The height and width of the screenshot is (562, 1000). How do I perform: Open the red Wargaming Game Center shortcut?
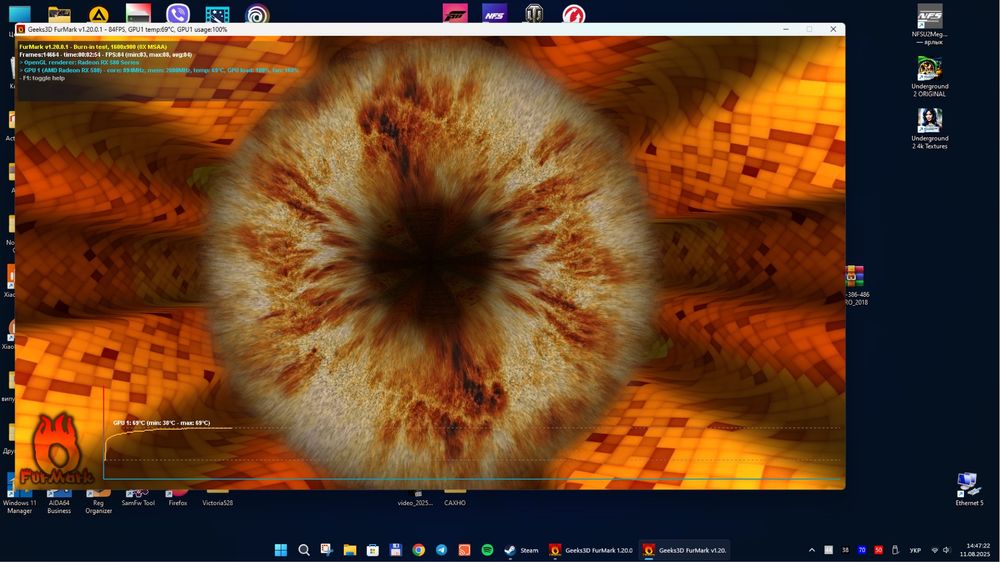tap(573, 14)
